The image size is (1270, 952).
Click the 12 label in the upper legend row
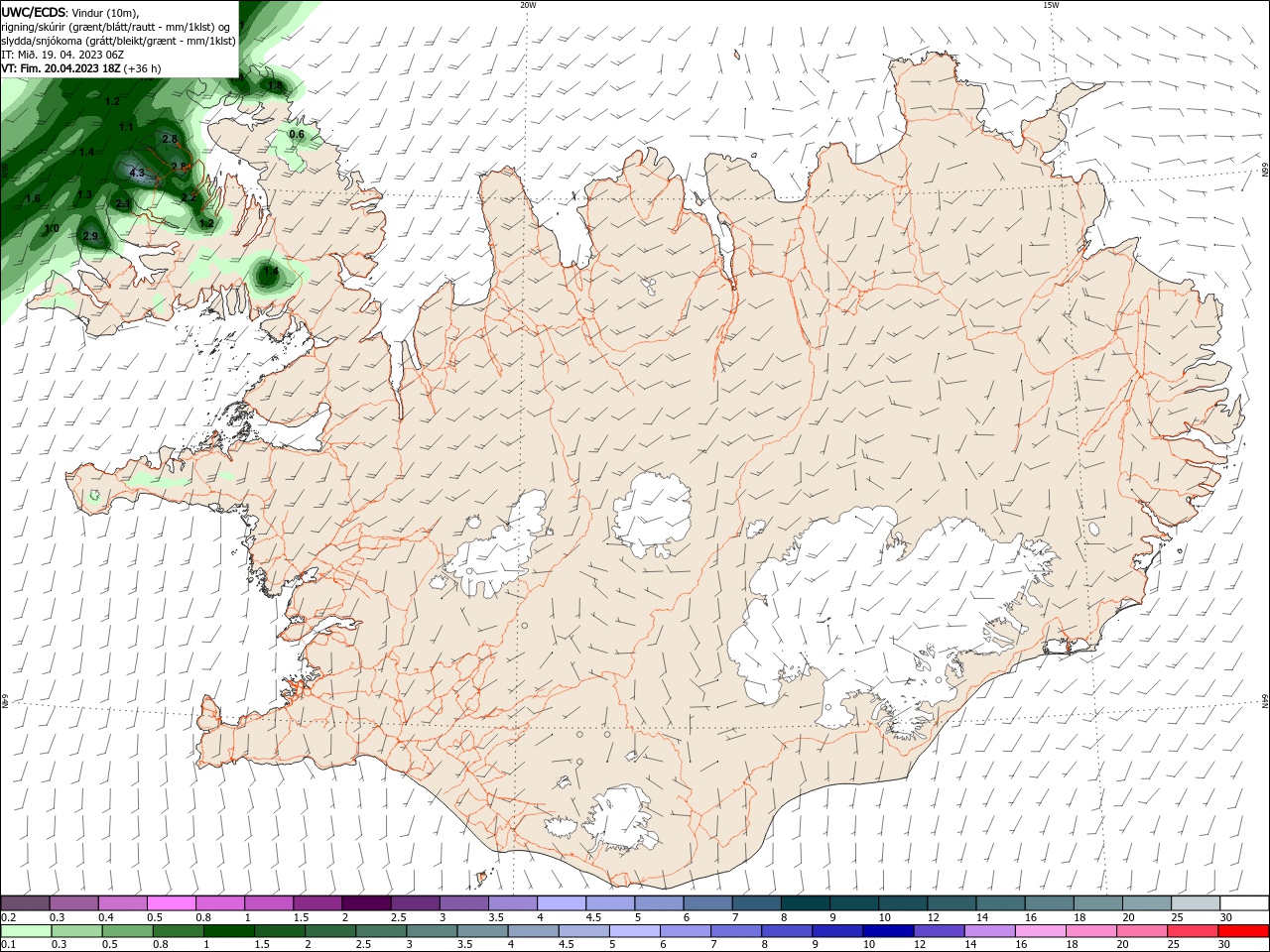pos(933,917)
